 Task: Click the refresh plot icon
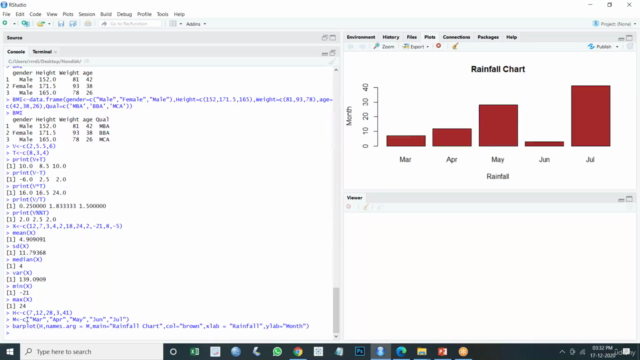click(x=630, y=47)
